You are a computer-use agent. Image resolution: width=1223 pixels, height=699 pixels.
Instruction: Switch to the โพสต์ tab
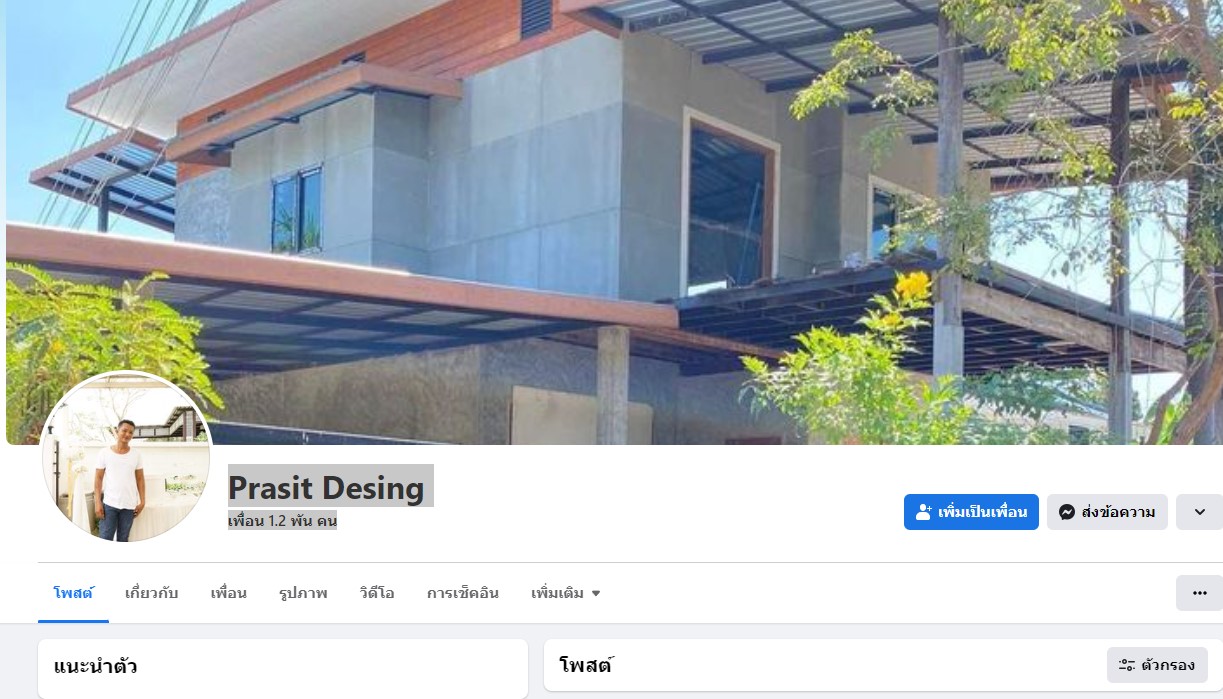73,593
